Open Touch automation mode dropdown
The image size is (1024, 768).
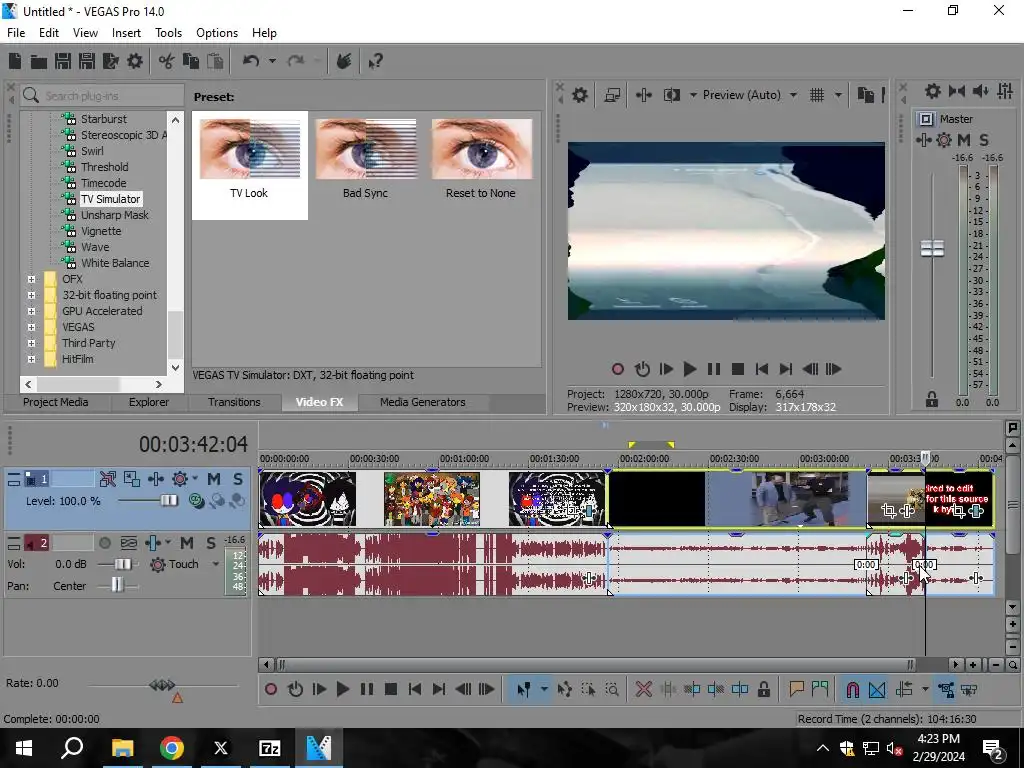(x=216, y=564)
